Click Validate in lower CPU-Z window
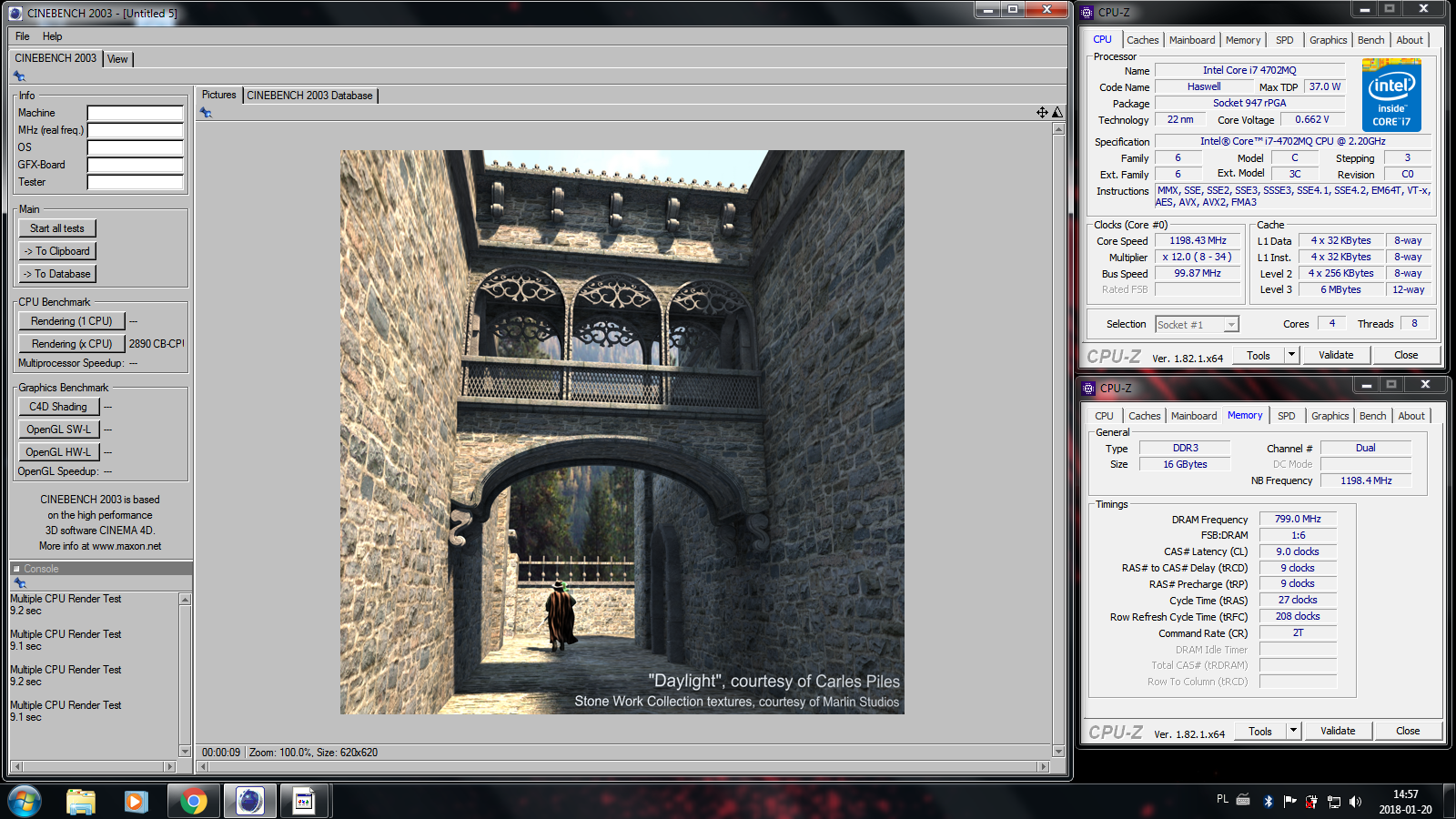Image resolution: width=1456 pixels, height=819 pixels. (1338, 731)
